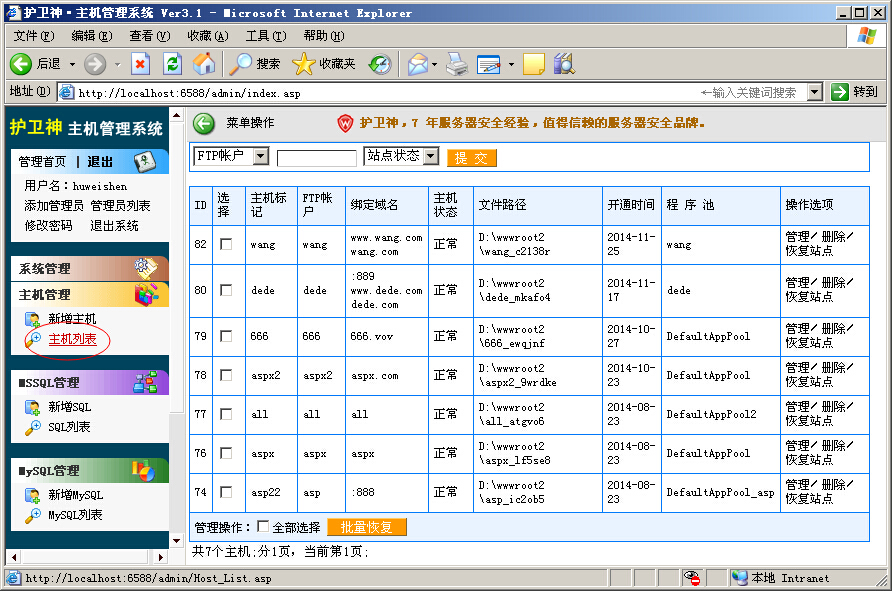Click the Print icon in toolbar
This screenshot has width=892, height=591.
pos(456,64)
